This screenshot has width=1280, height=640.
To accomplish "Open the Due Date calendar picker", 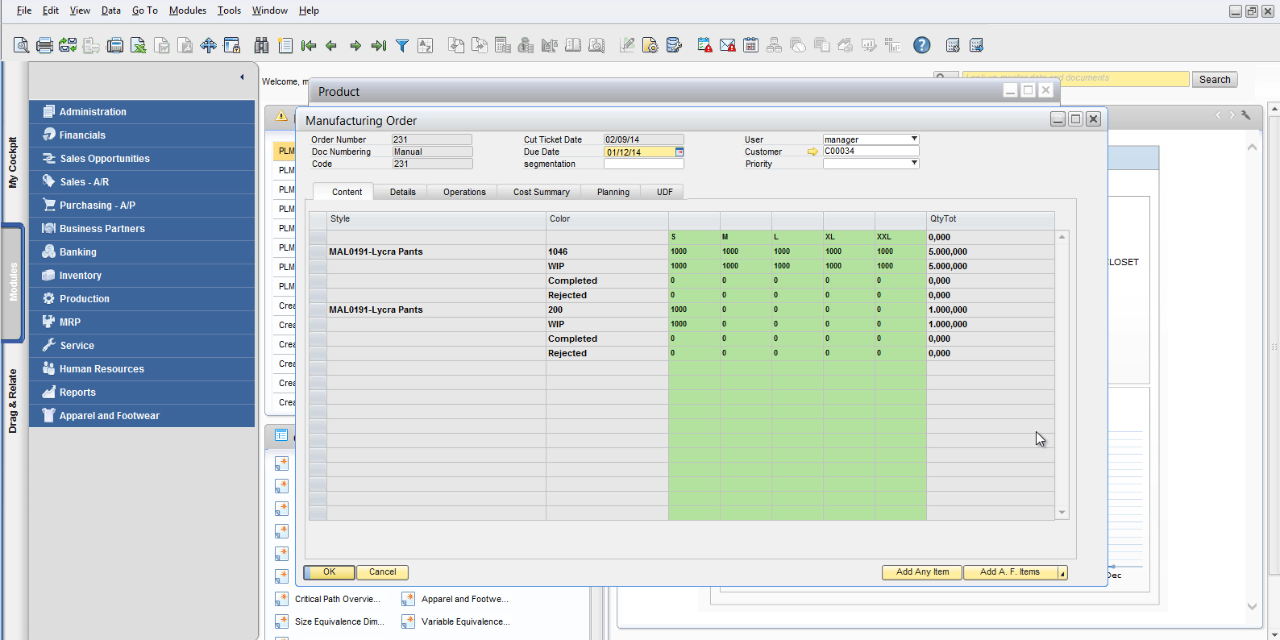I will tap(679, 152).
